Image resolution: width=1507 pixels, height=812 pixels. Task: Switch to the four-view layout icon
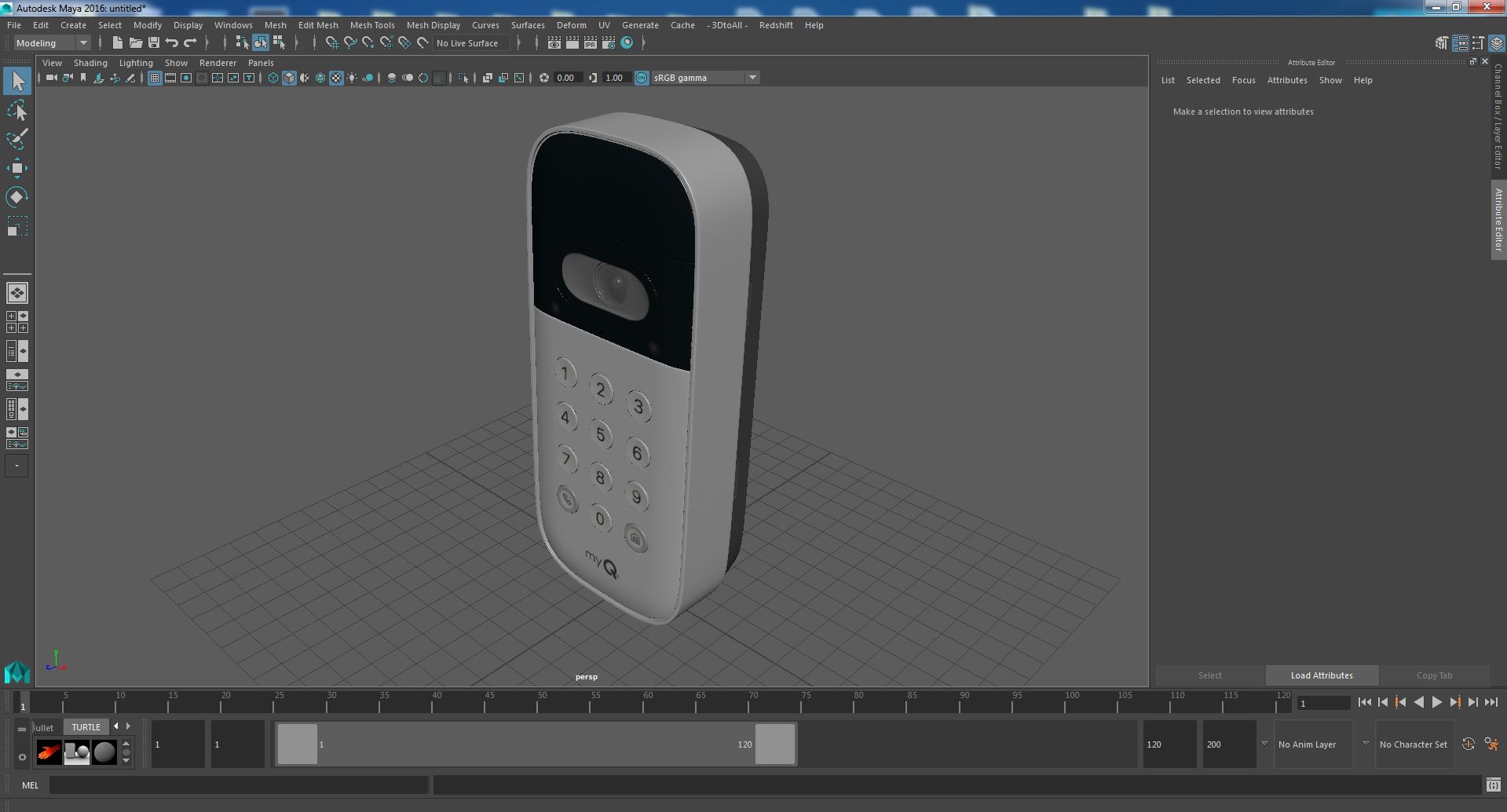point(17,322)
